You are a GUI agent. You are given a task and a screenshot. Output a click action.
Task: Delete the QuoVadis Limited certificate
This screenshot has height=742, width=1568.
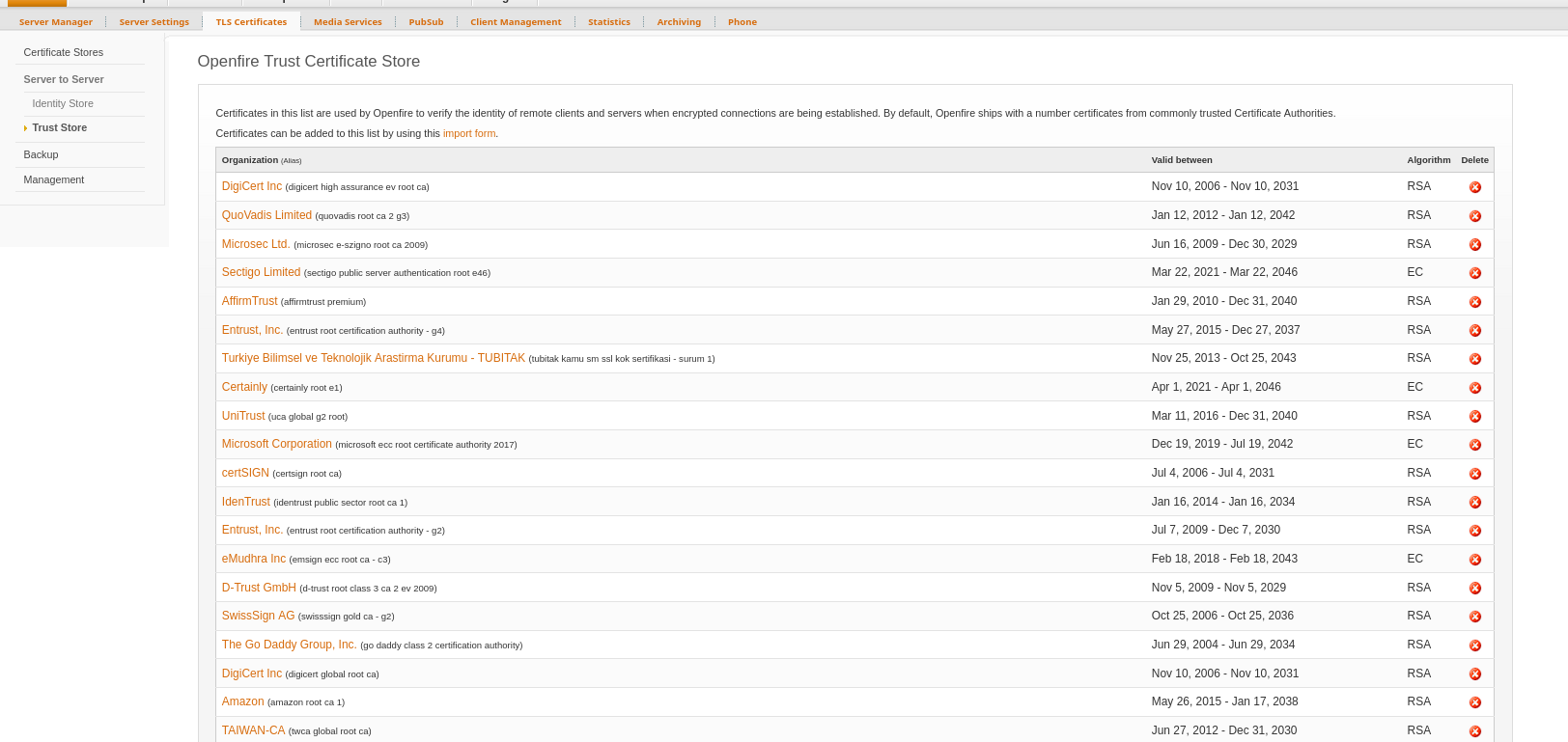coord(1474,216)
